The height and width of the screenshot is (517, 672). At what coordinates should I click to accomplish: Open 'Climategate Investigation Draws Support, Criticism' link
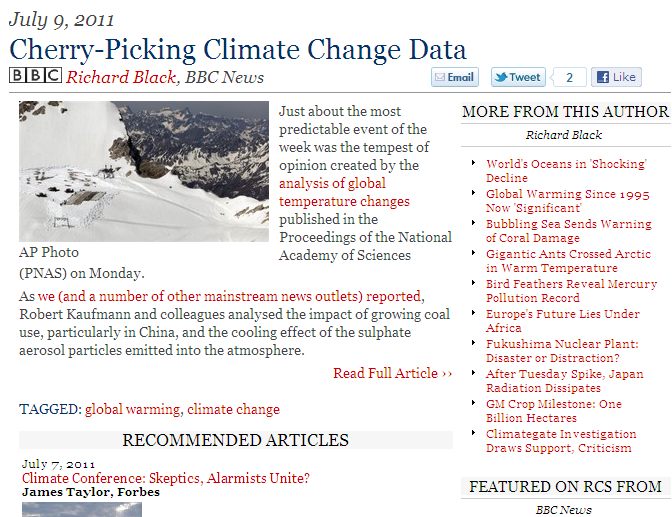coord(561,441)
